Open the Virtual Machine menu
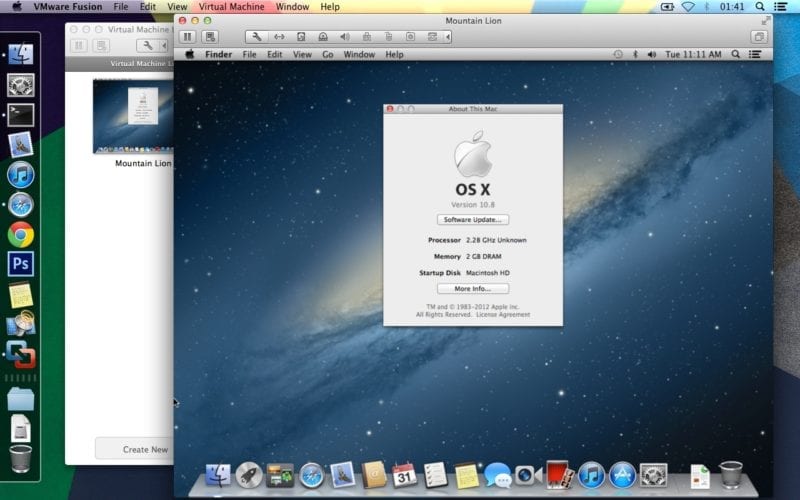Viewport: 800px width, 500px height. [232, 7]
